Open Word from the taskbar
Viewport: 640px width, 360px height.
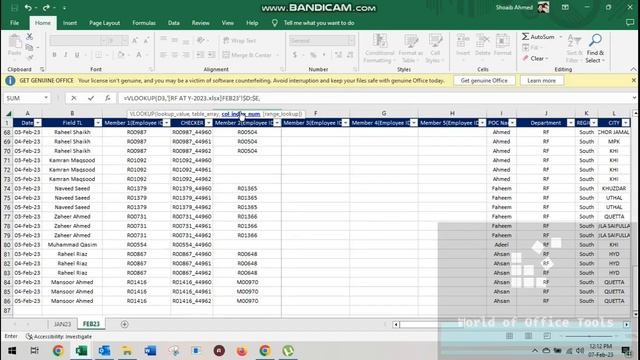pos(150,351)
